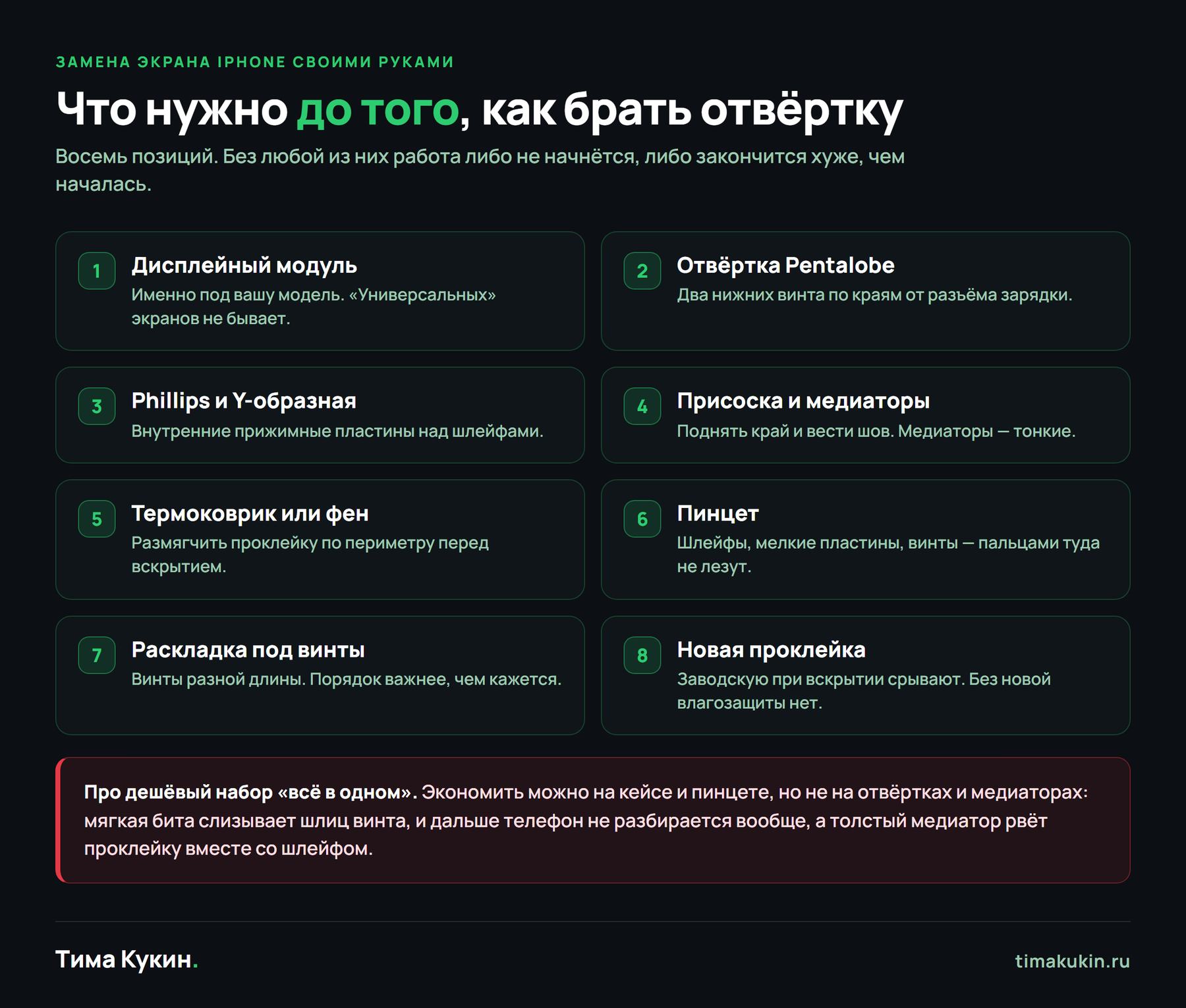Viewport: 1186px width, 1008px height.
Task: Open the timakukin.ru link in the footer
Action: (1072, 961)
